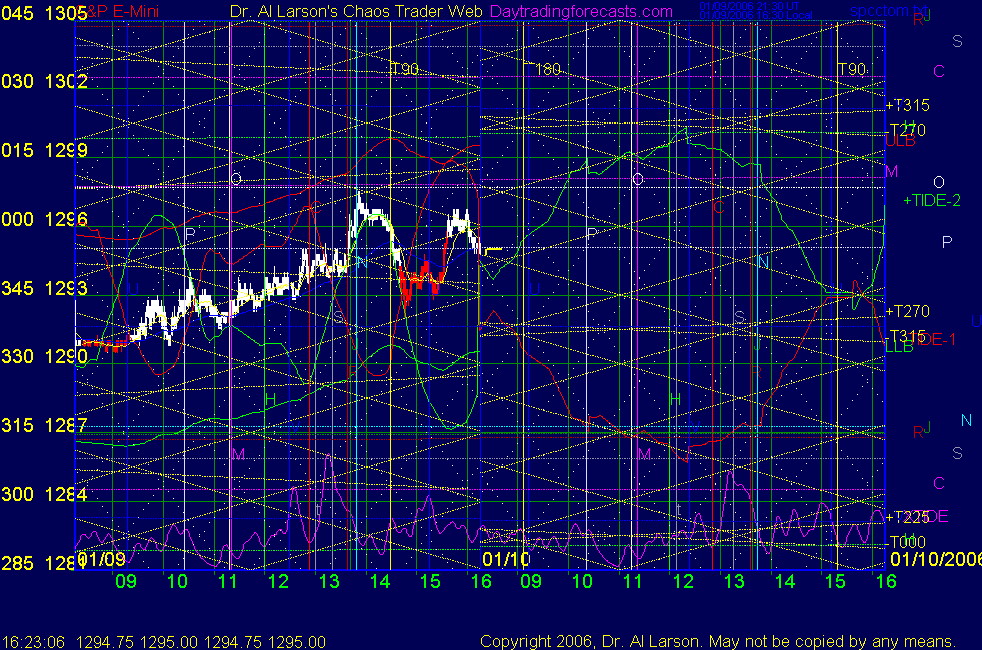
Task: Click the "Dr. Al Larson's Chaos Trader Web" title
Action: point(356,11)
